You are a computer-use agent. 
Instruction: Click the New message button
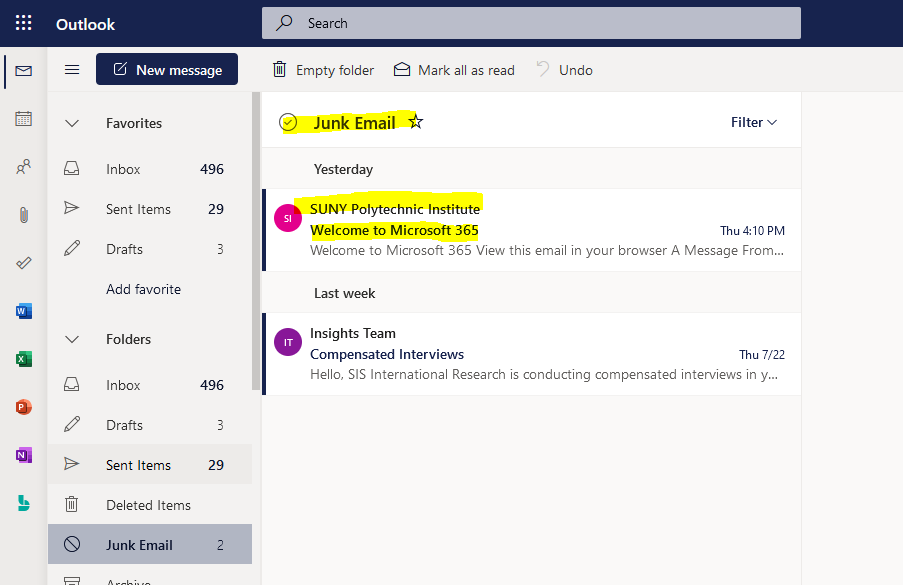(167, 69)
